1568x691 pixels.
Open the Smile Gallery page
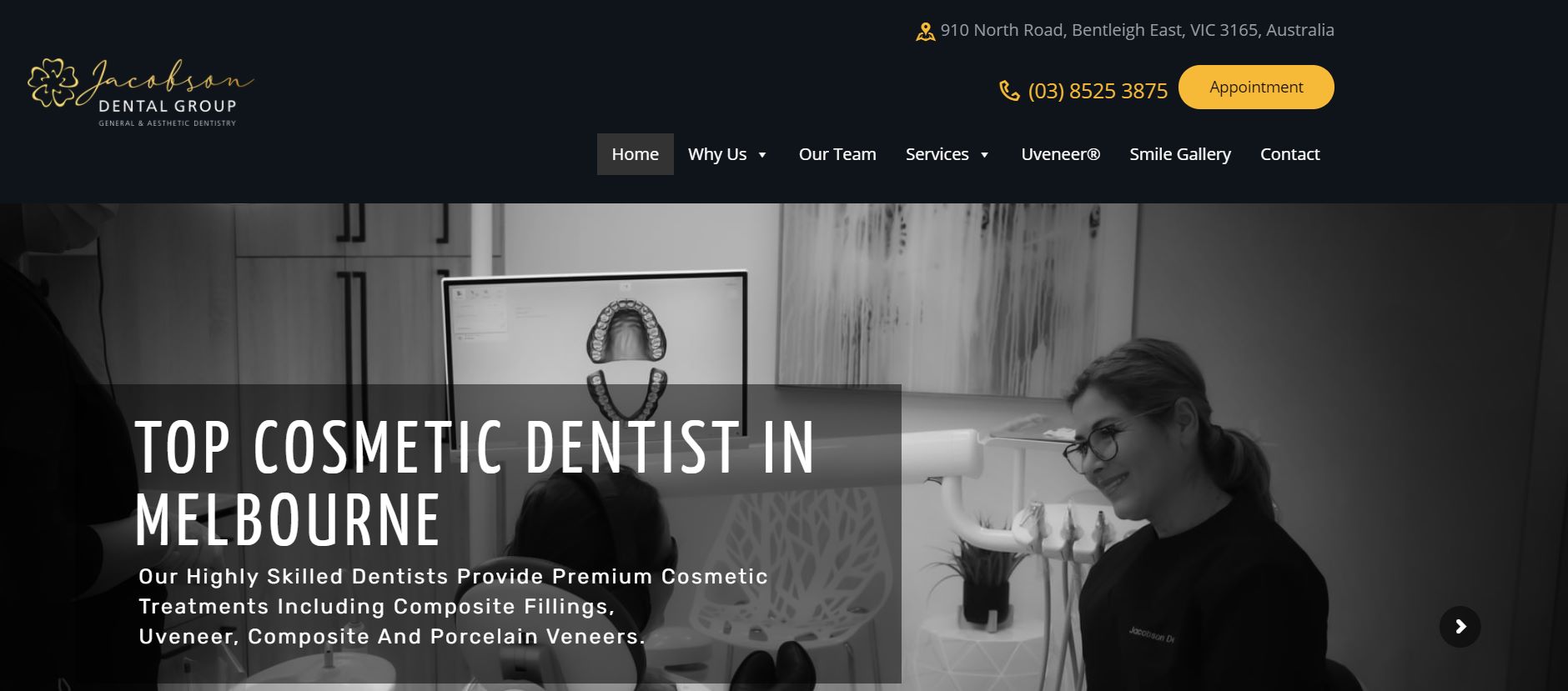point(1179,154)
